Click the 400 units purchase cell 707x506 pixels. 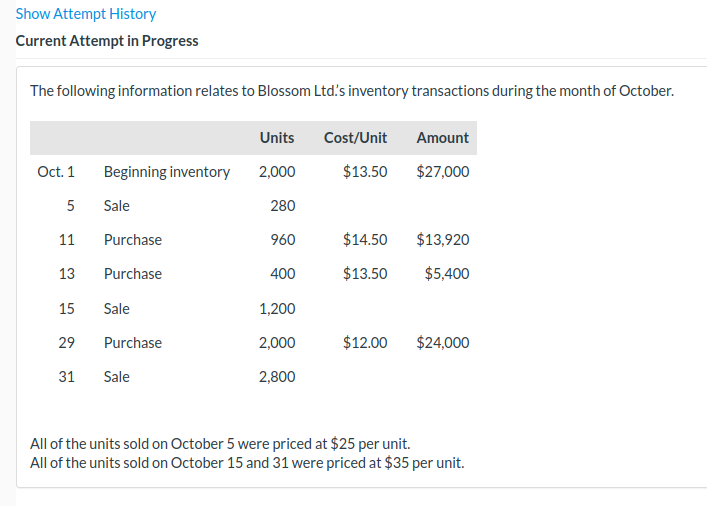pyautogui.click(x=283, y=274)
